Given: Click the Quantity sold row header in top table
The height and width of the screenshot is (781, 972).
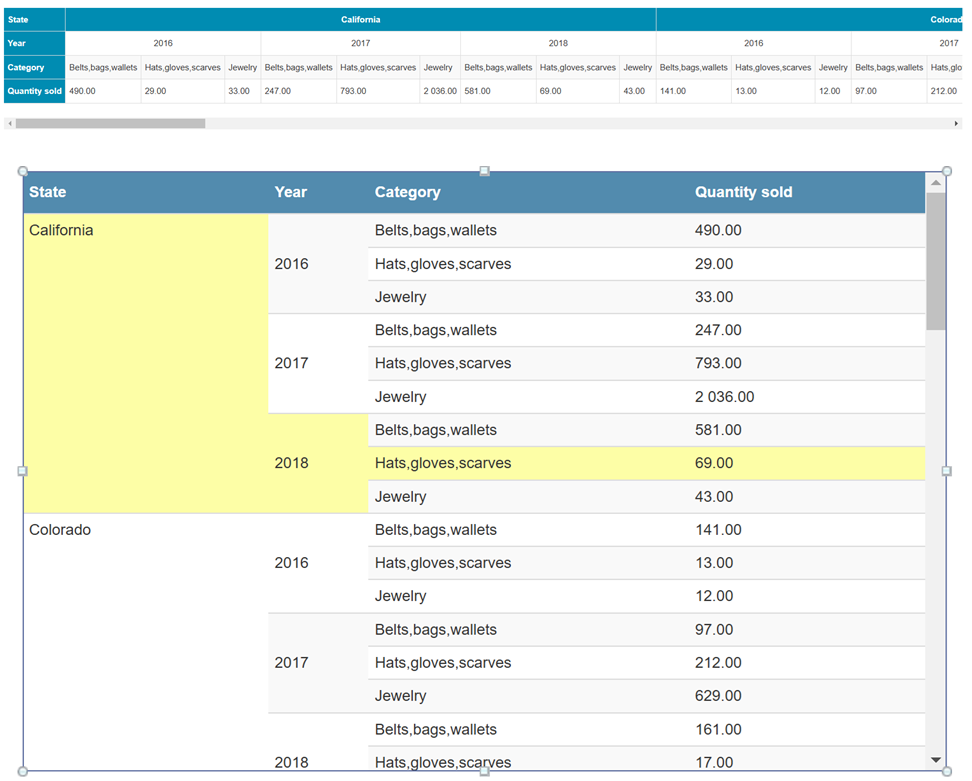Looking at the screenshot, I should click(x=34, y=91).
